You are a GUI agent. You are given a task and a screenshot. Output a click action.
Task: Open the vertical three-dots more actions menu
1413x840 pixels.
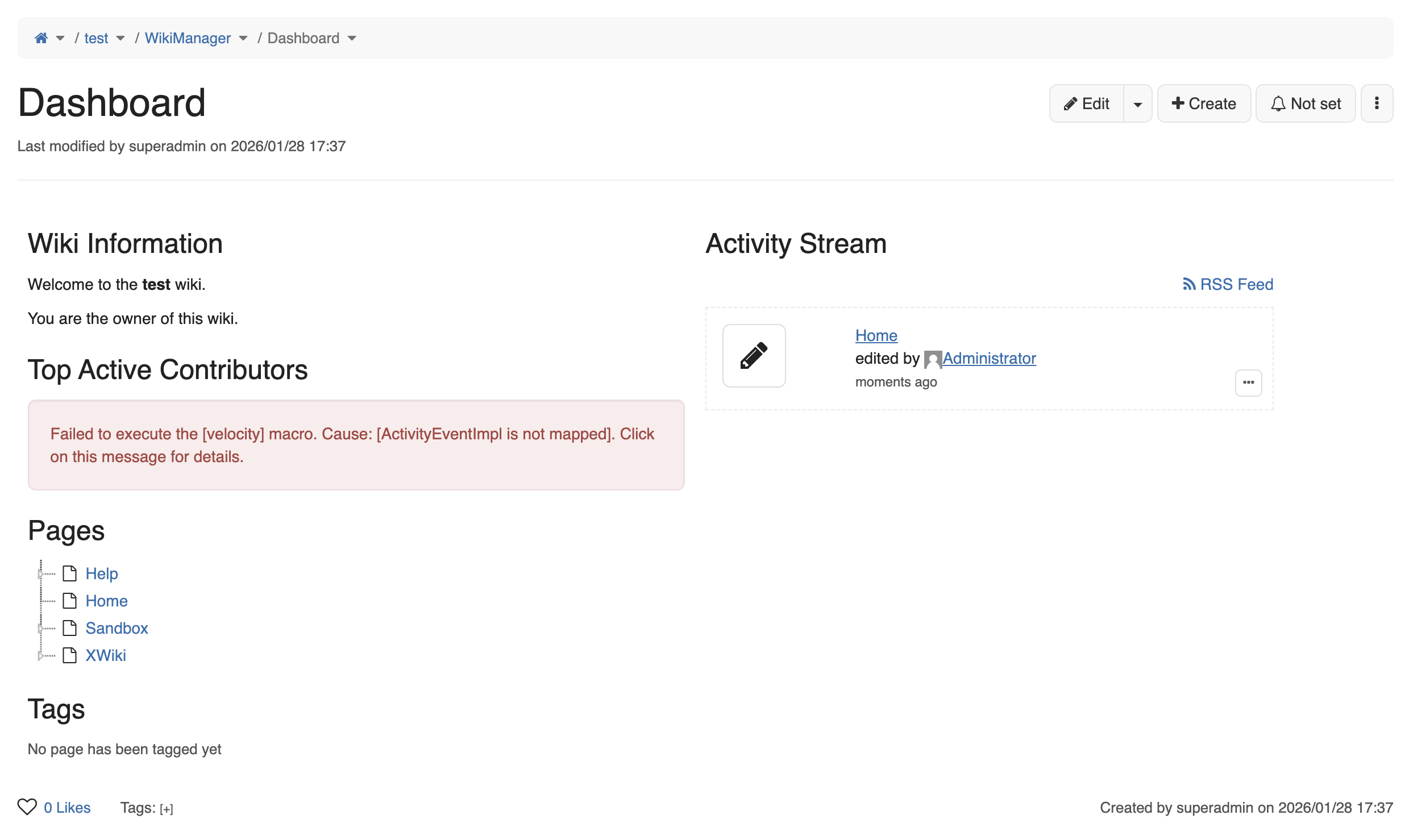(1376, 103)
